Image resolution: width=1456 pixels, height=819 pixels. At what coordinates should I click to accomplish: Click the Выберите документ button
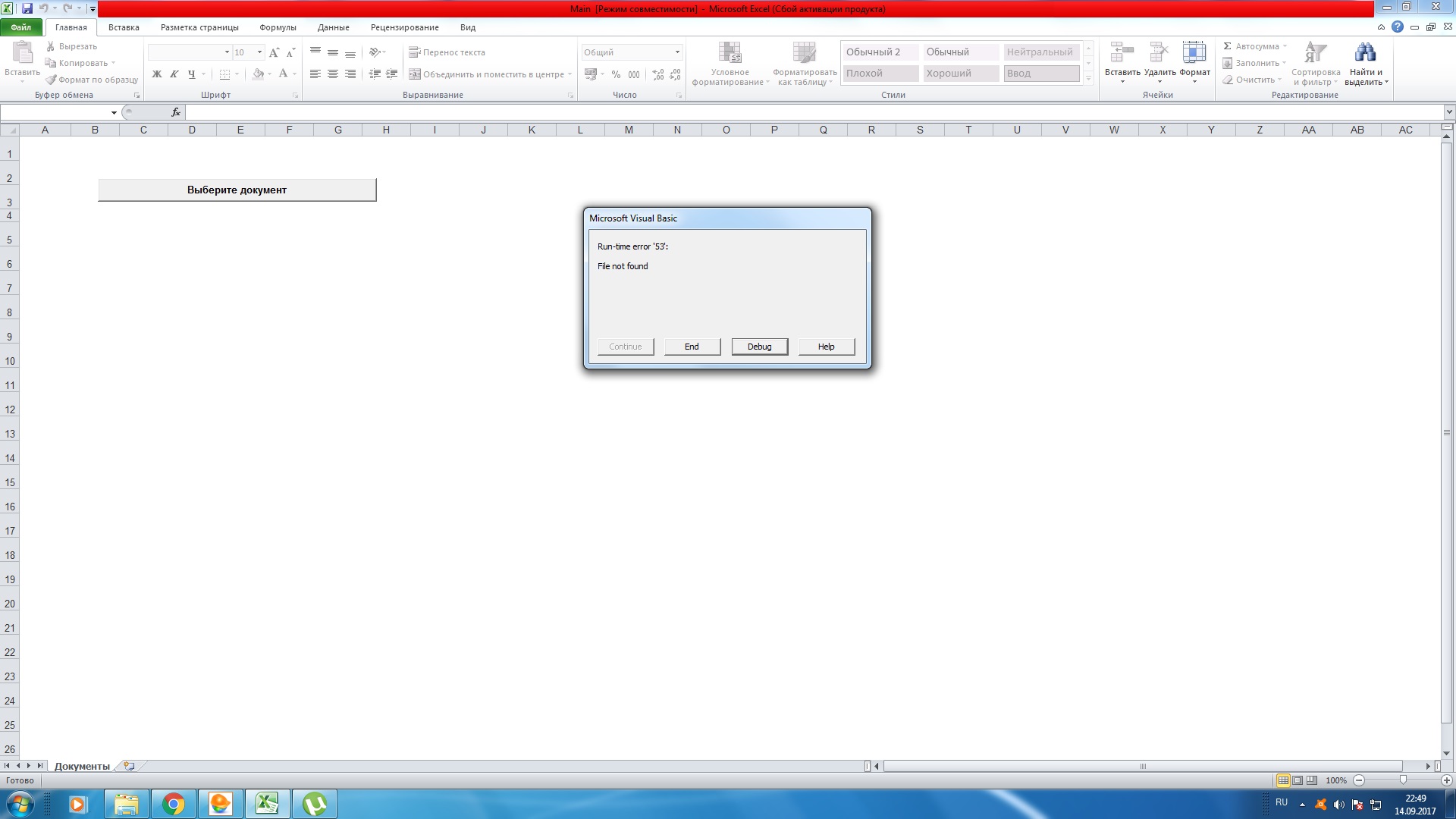click(237, 190)
